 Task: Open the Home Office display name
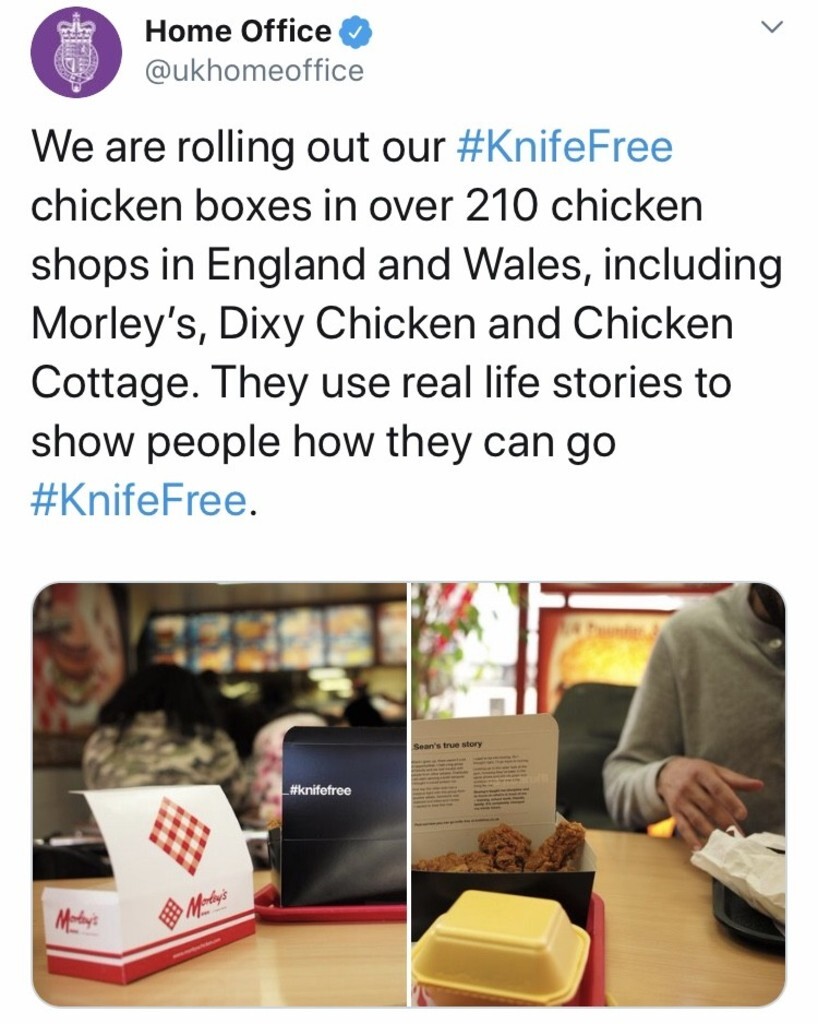tap(238, 31)
